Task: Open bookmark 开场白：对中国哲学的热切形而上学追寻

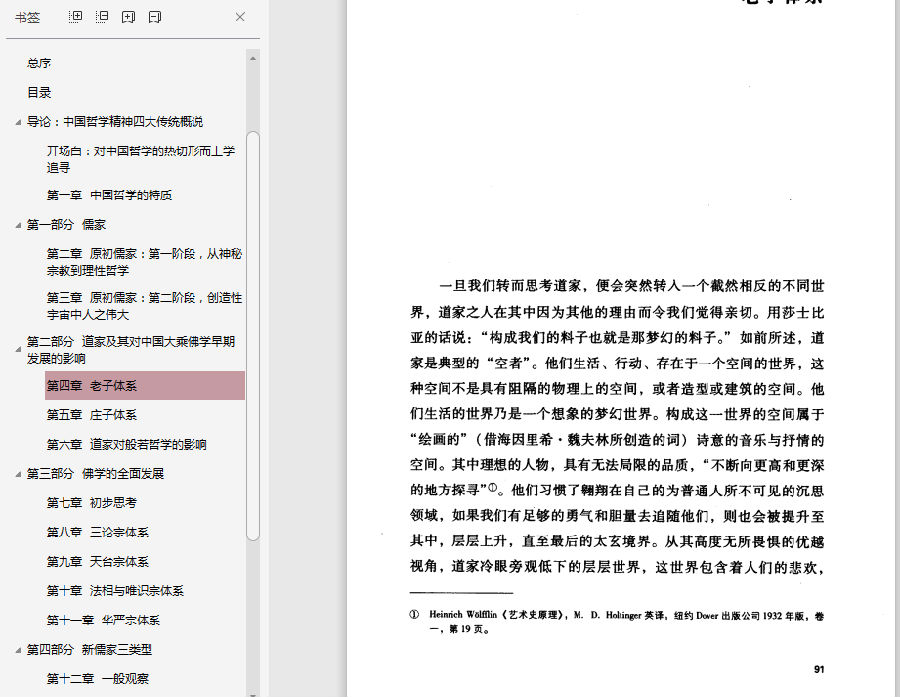Action: pyautogui.click(x=141, y=159)
